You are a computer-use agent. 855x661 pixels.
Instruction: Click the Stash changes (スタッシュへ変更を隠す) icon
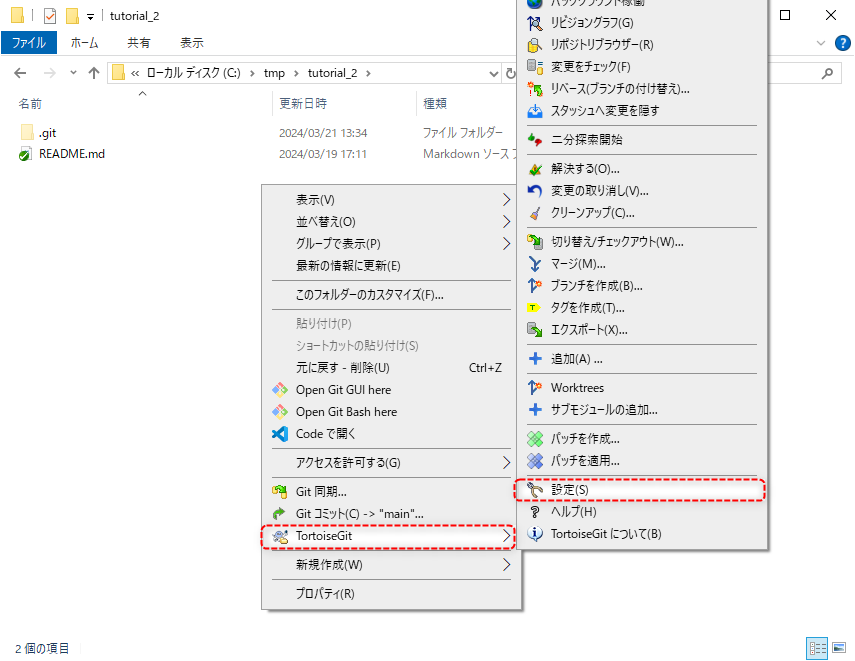[x=535, y=111]
